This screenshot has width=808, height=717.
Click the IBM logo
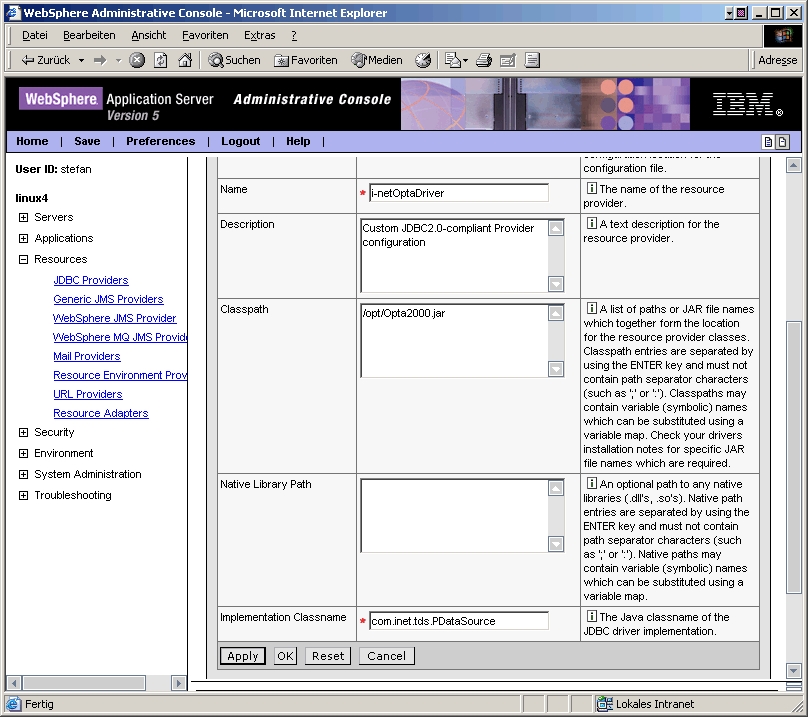click(747, 104)
